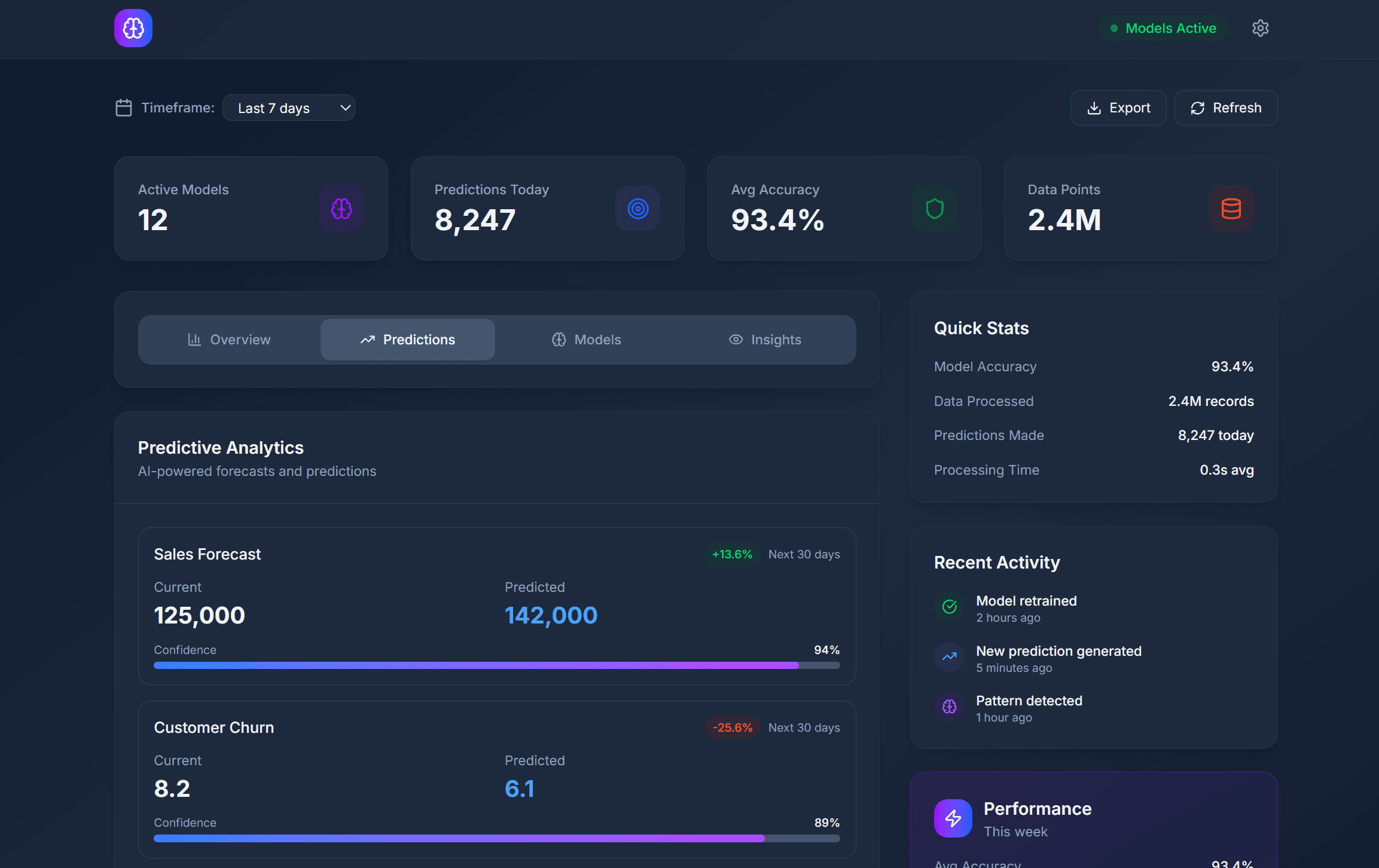This screenshot has height=868, width=1379.
Task: Click the 89% confidence value
Action: [827, 823]
